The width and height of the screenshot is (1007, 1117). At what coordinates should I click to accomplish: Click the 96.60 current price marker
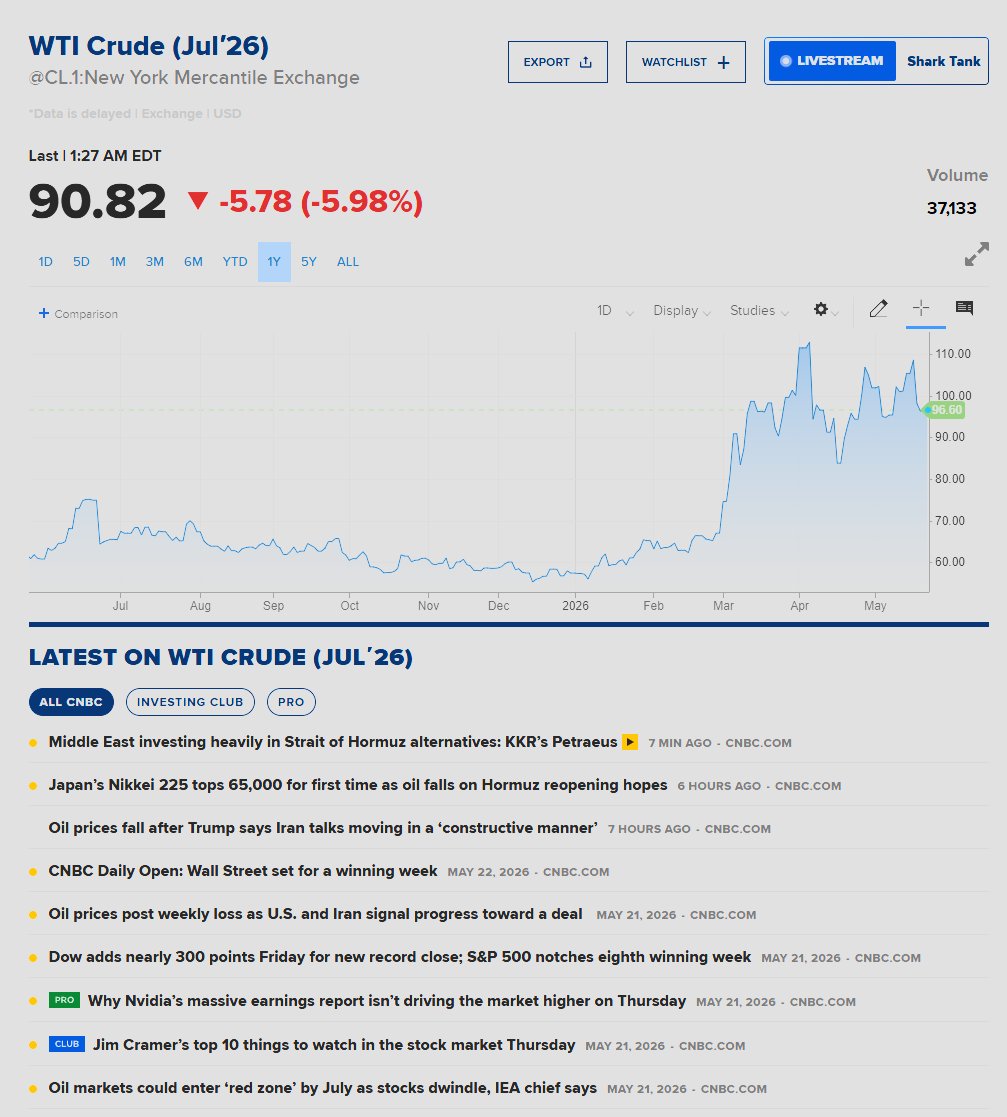944,410
